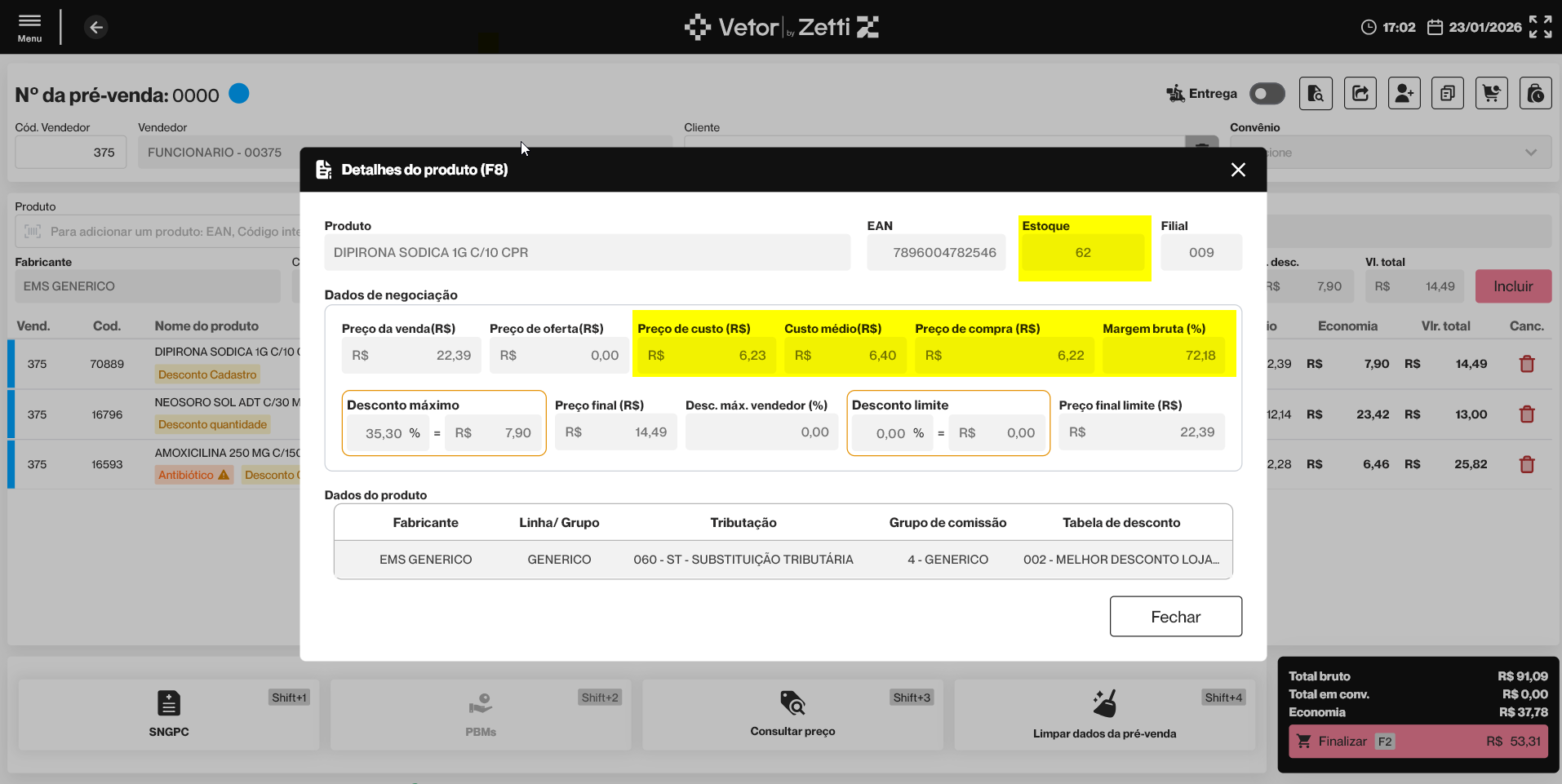Click the Desc. máx. vendedor field

761,432
